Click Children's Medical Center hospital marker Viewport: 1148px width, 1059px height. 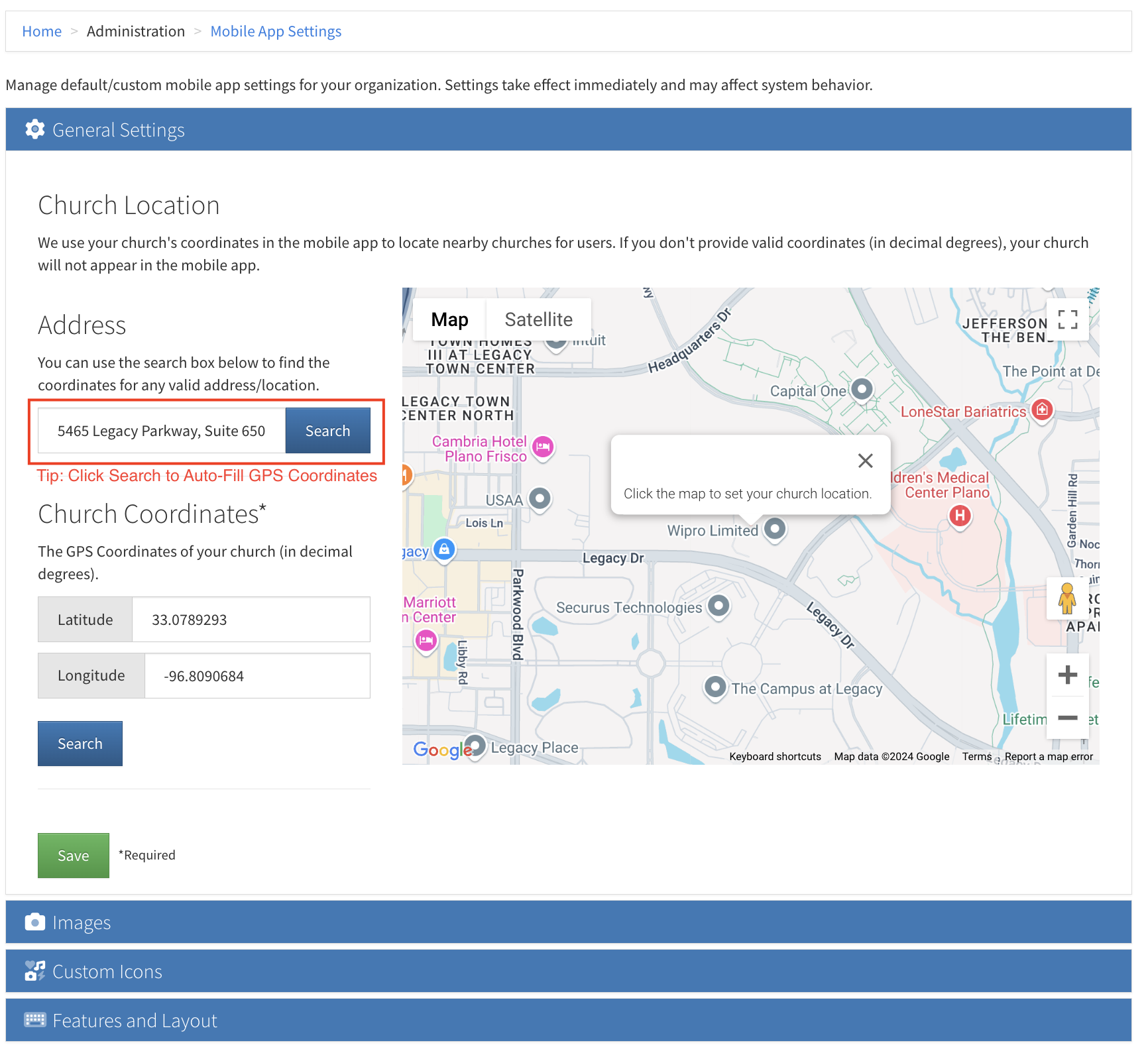click(x=960, y=516)
